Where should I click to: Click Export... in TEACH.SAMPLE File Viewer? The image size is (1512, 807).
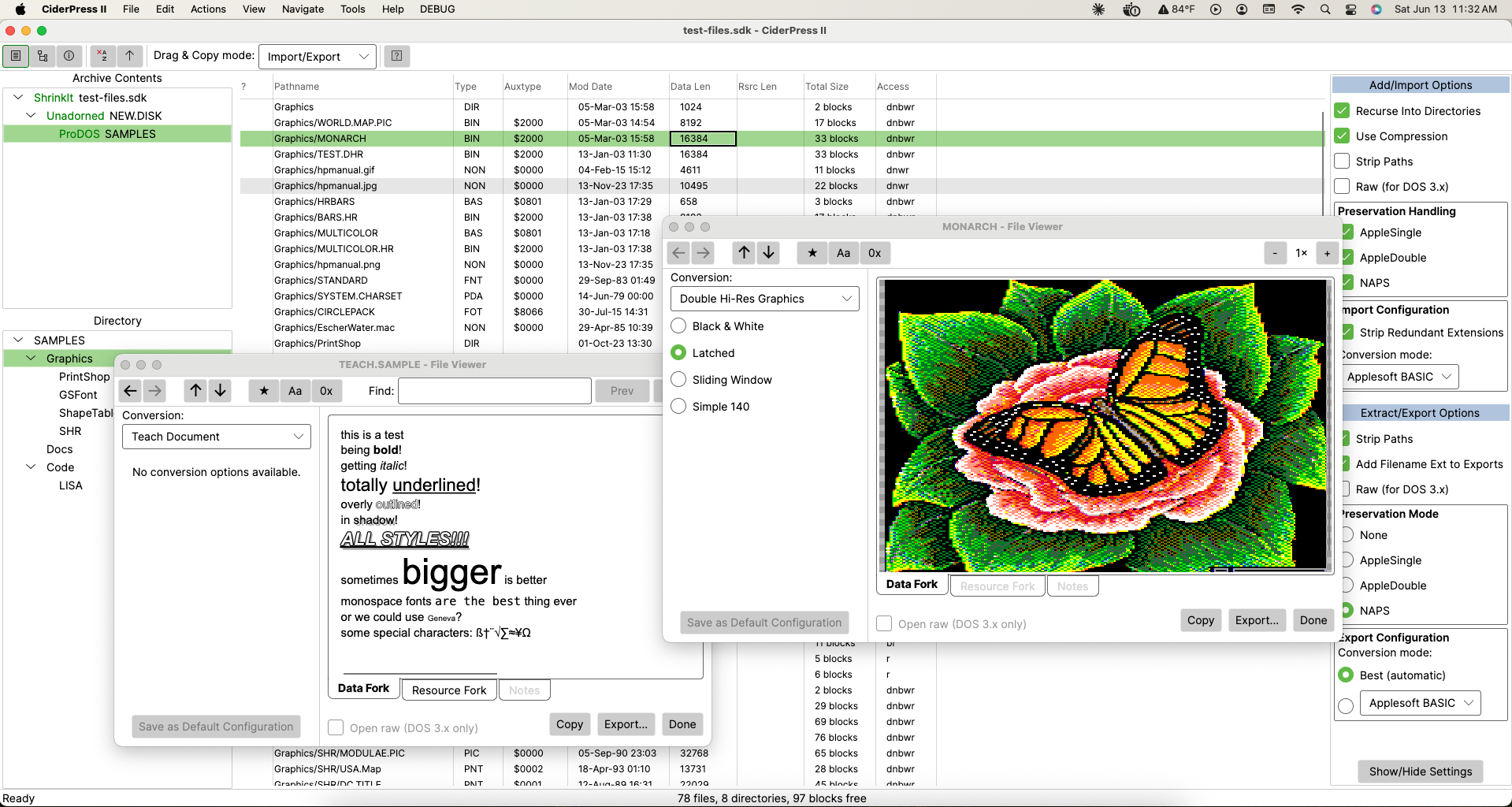coord(626,724)
